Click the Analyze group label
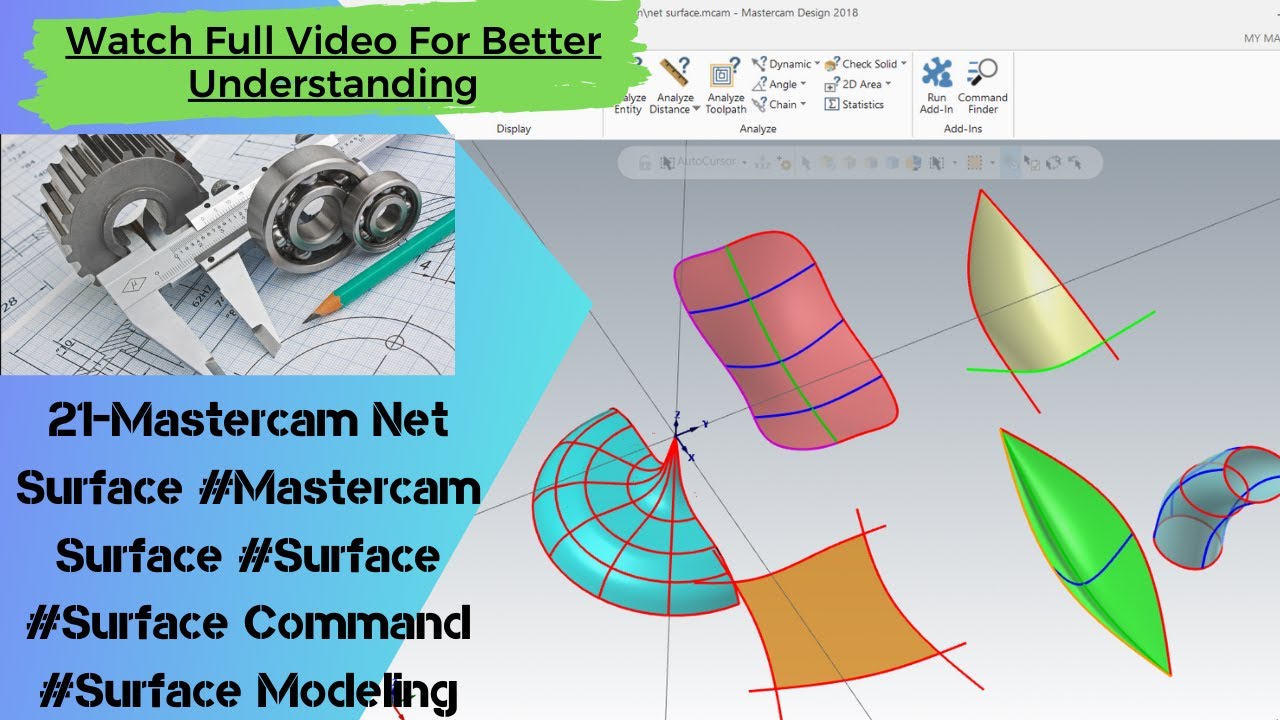Viewport: 1280px width, 720px height. 758,129
